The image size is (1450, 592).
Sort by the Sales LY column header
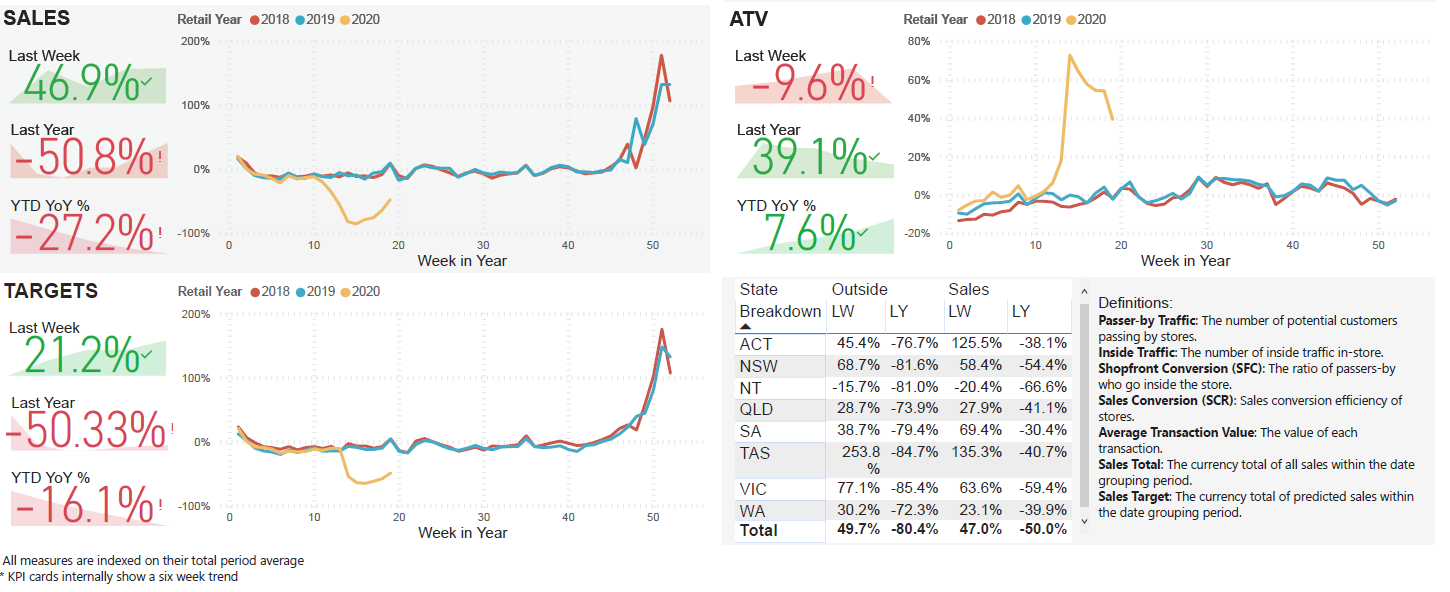(1020, 312)
